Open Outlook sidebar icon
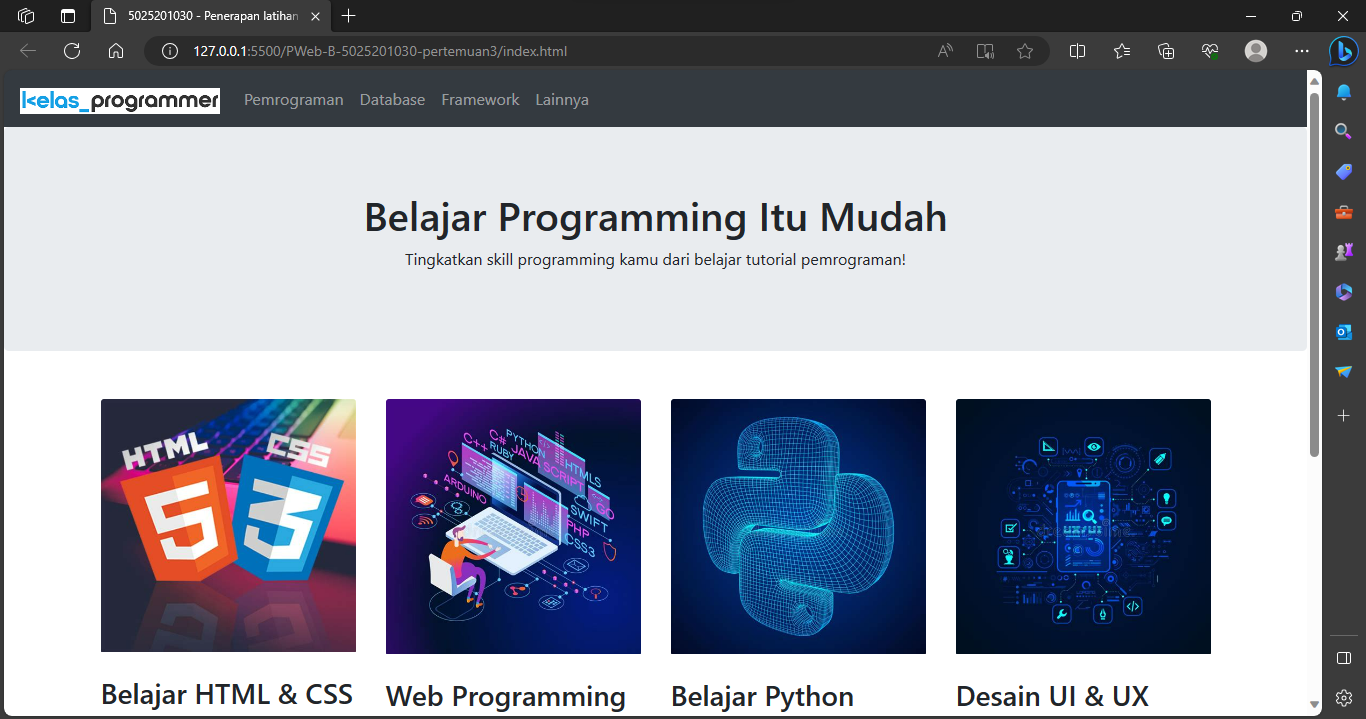This screenshot has height=719, width=1366. 1344,331
